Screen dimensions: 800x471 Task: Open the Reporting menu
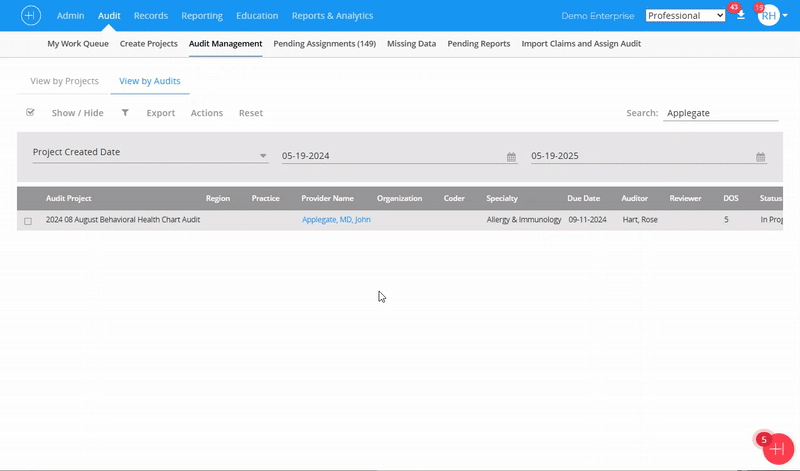coord(202,16)
